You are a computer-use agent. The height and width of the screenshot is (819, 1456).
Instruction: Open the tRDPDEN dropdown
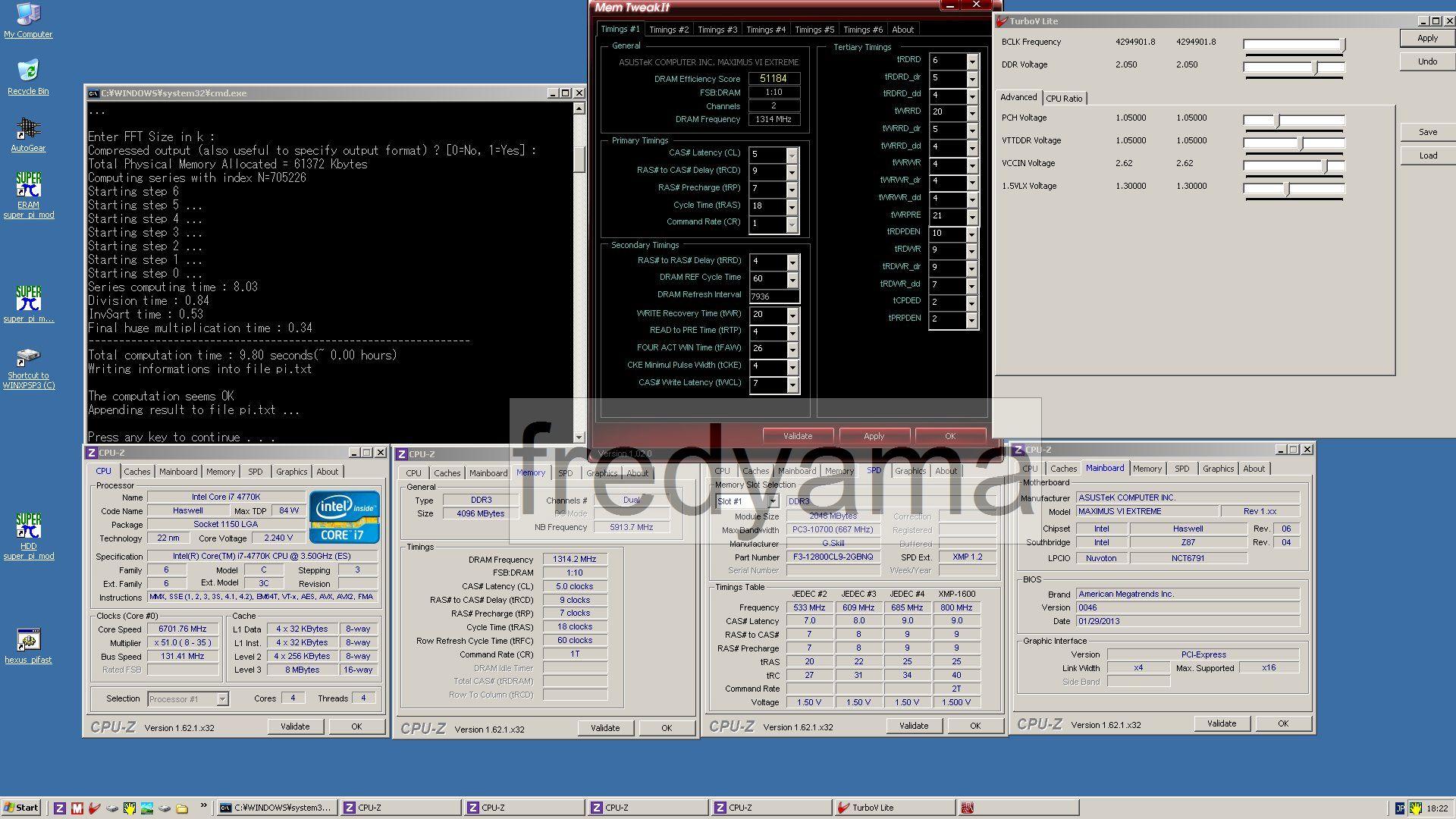click(972, 234)
